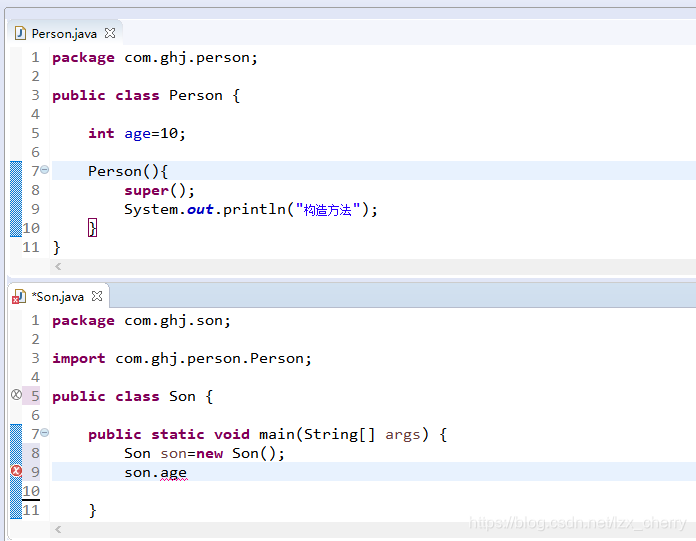Click 'com.ghj.person;' in Person.java line 1
The height and width of the screenshot is (541, 696).
[x=191, y=58]
